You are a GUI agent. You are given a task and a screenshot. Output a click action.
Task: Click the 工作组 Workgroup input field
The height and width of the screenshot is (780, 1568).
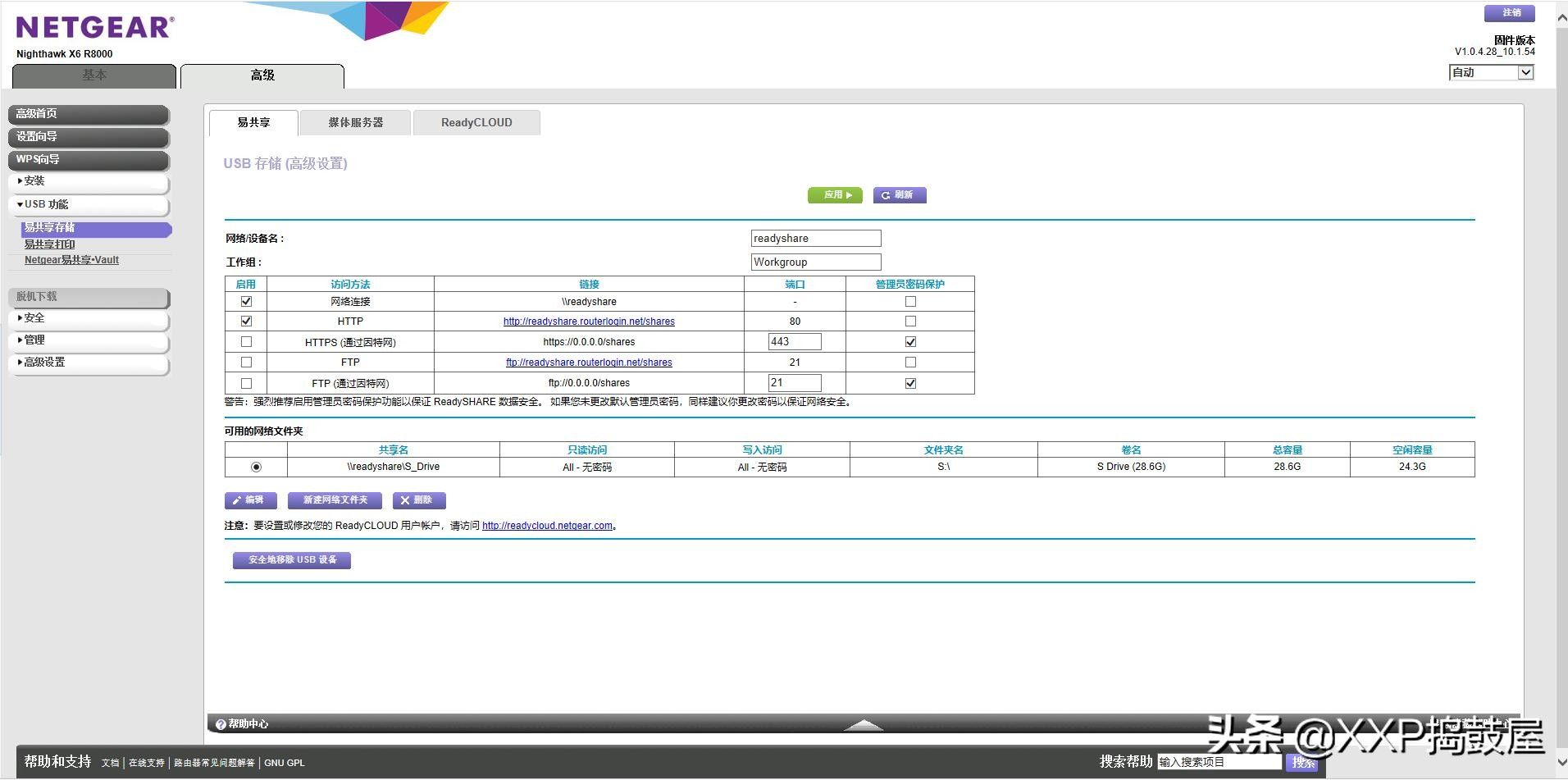pyautogui.click(x=816, y=262)
